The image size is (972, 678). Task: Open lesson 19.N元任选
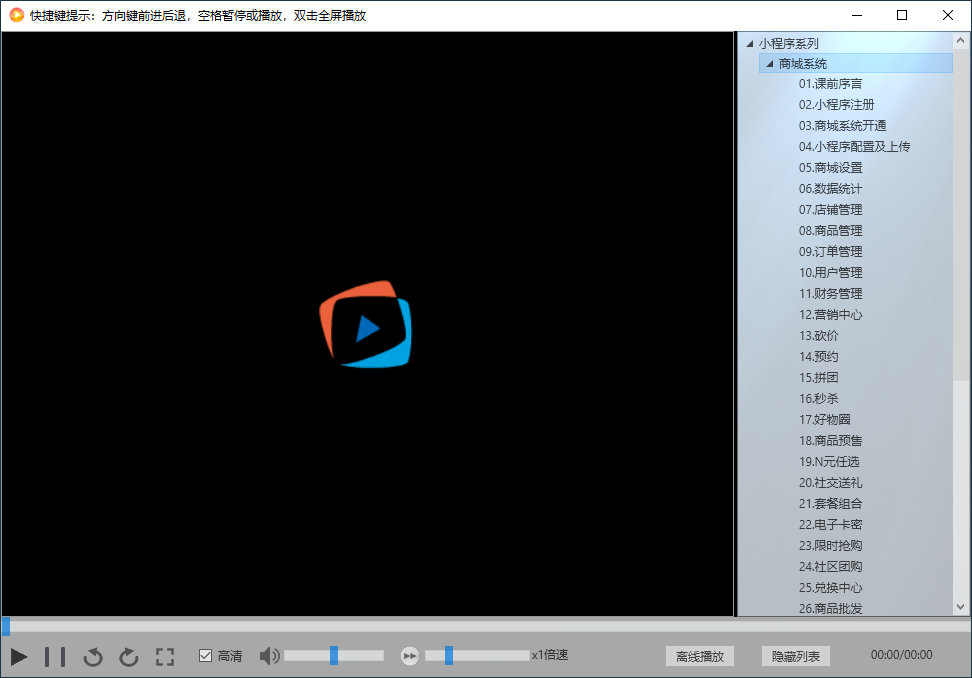[x=829, y=462]
